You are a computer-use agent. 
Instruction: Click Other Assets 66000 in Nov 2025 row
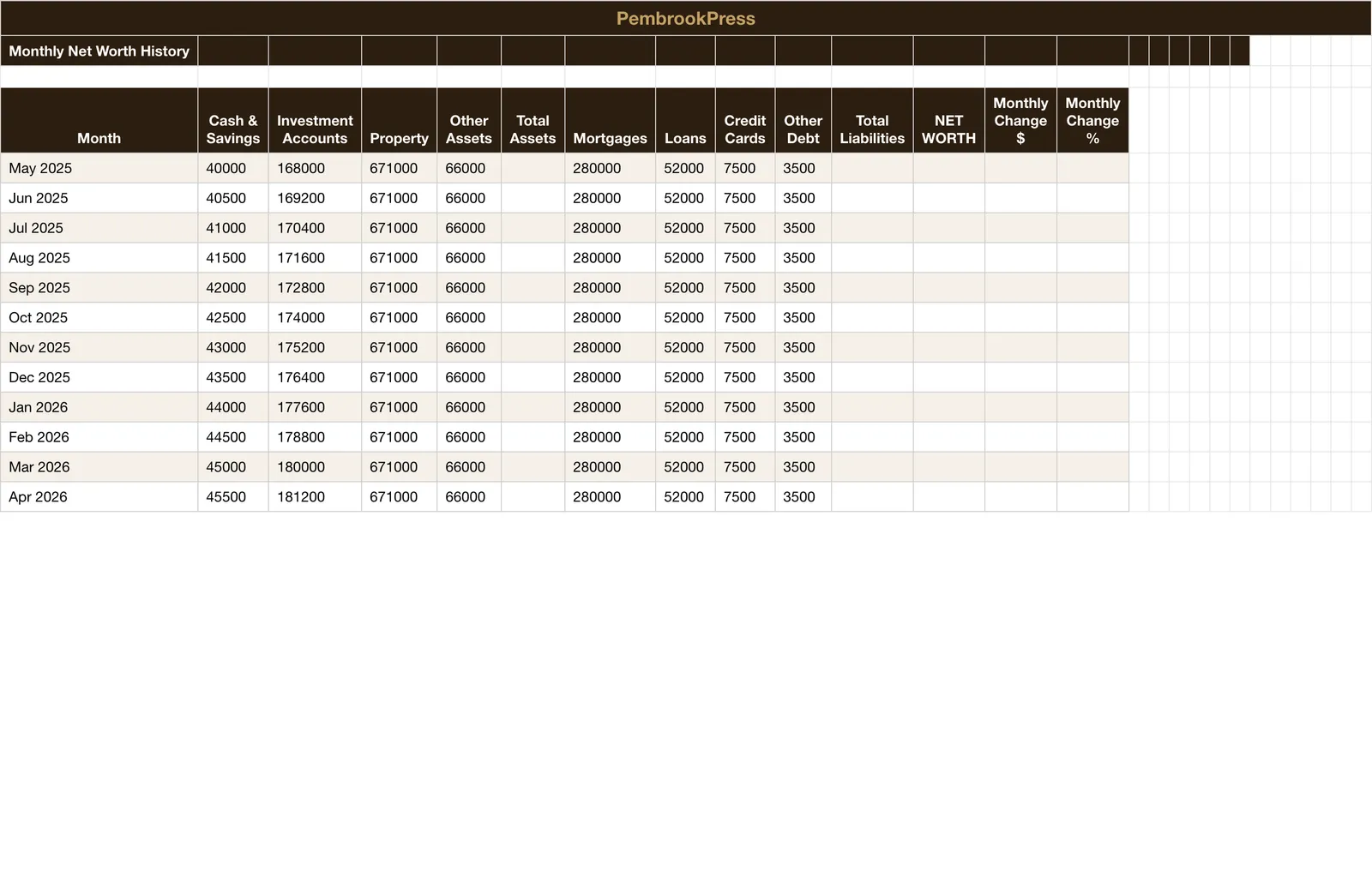(469, 347)
